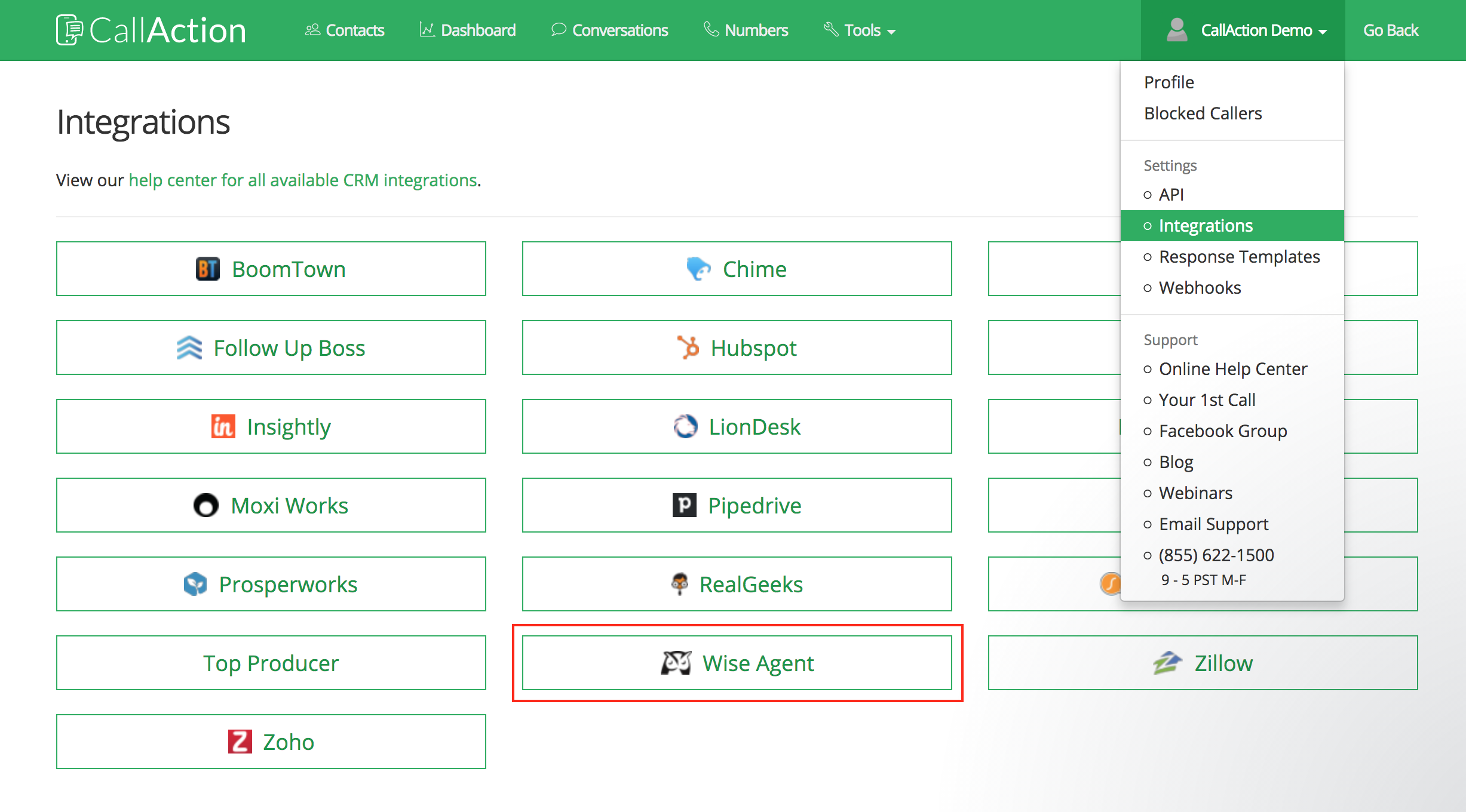Select the Zoho integration
Viewport: 1466px width, 812px height.
pyautogui.click(x=271, y=742)
